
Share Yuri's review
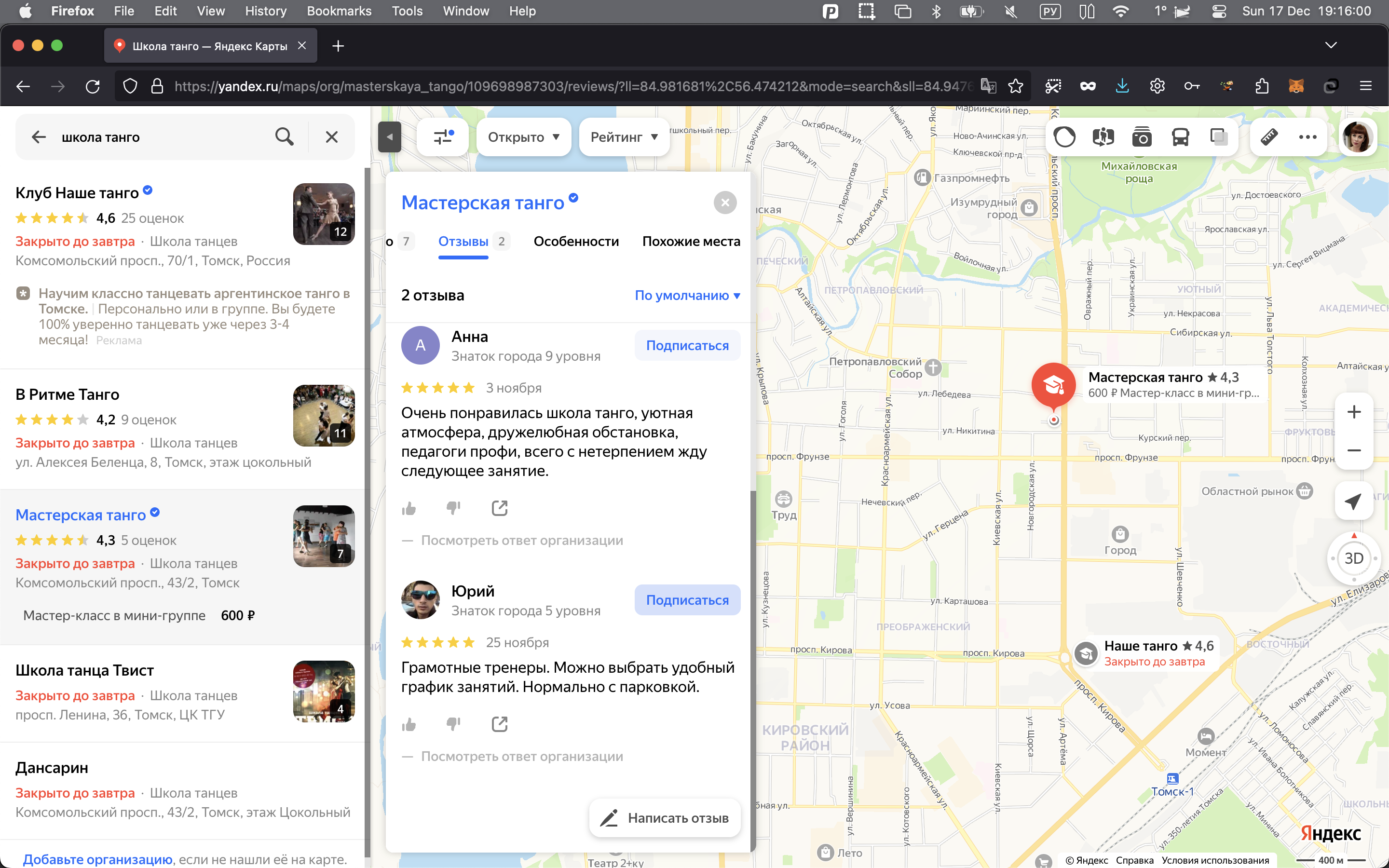coord(499,724)
